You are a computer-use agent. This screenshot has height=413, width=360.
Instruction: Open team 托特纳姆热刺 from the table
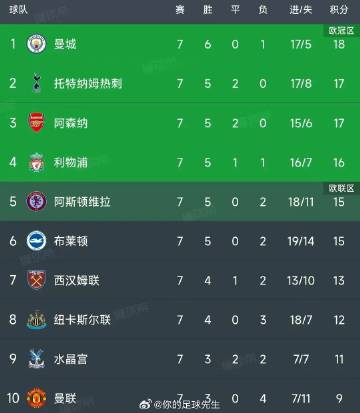[x=88, y=83]
